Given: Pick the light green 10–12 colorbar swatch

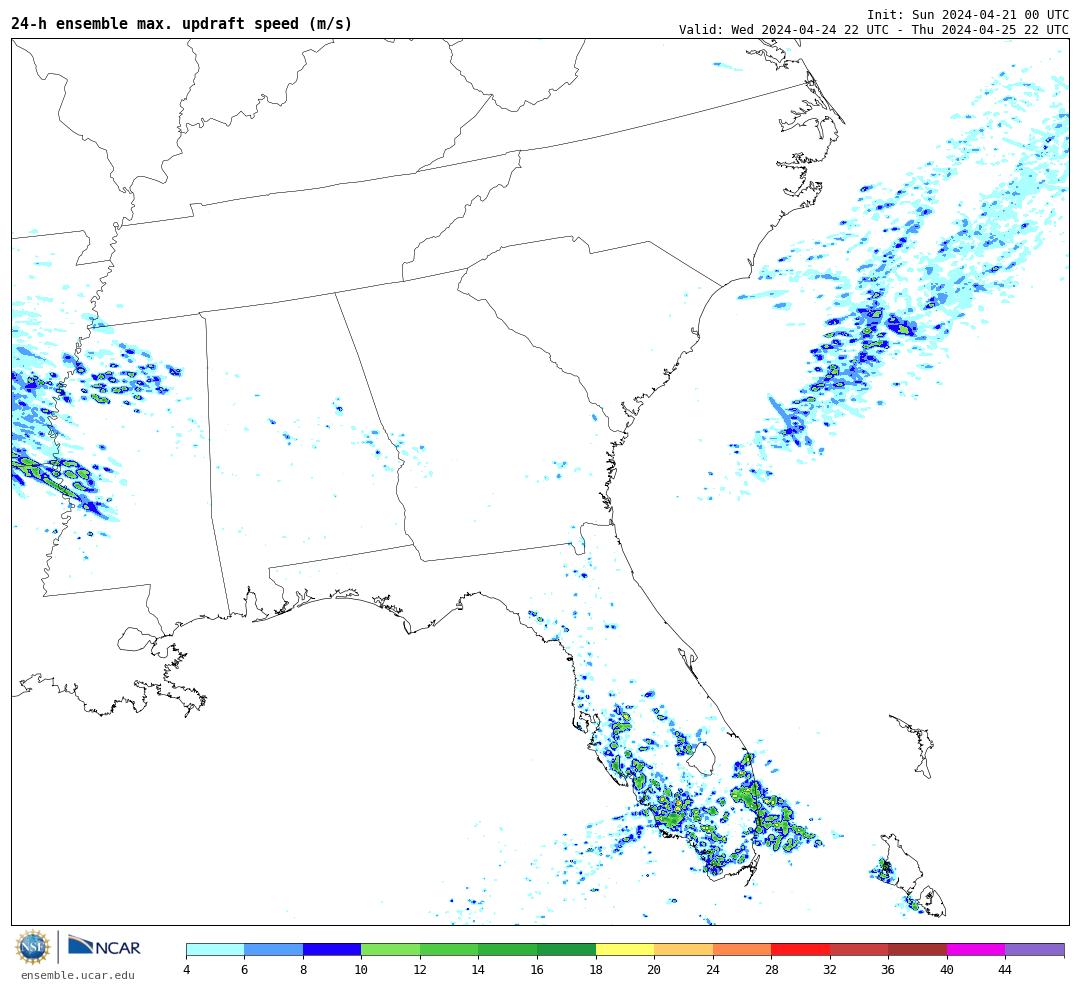Looking at the screenshot, I should coord(391,950).
